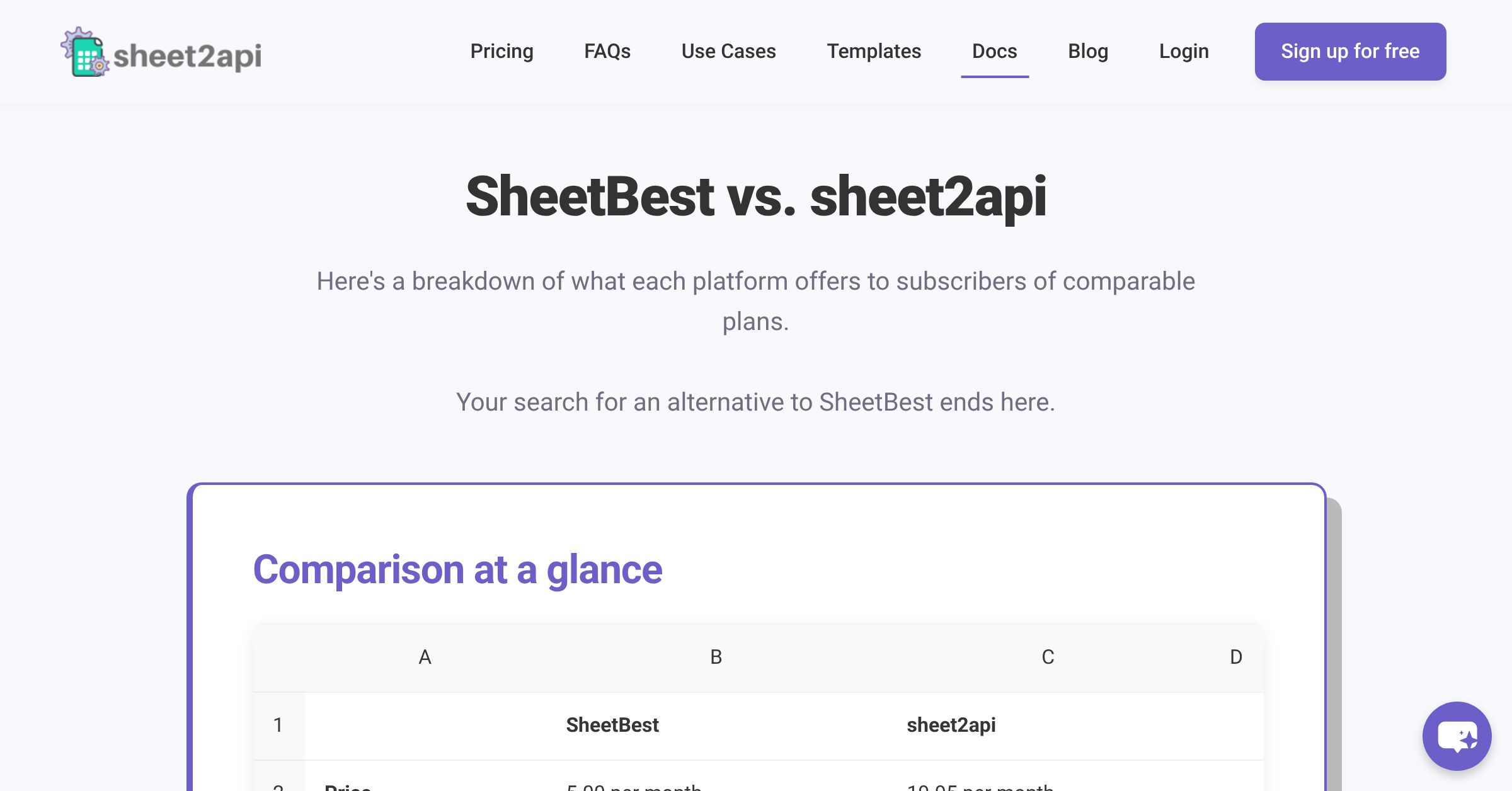This screenshot has width=1512, height=791.
Task: Switch to the Docs section
Action: coord(994,51)
